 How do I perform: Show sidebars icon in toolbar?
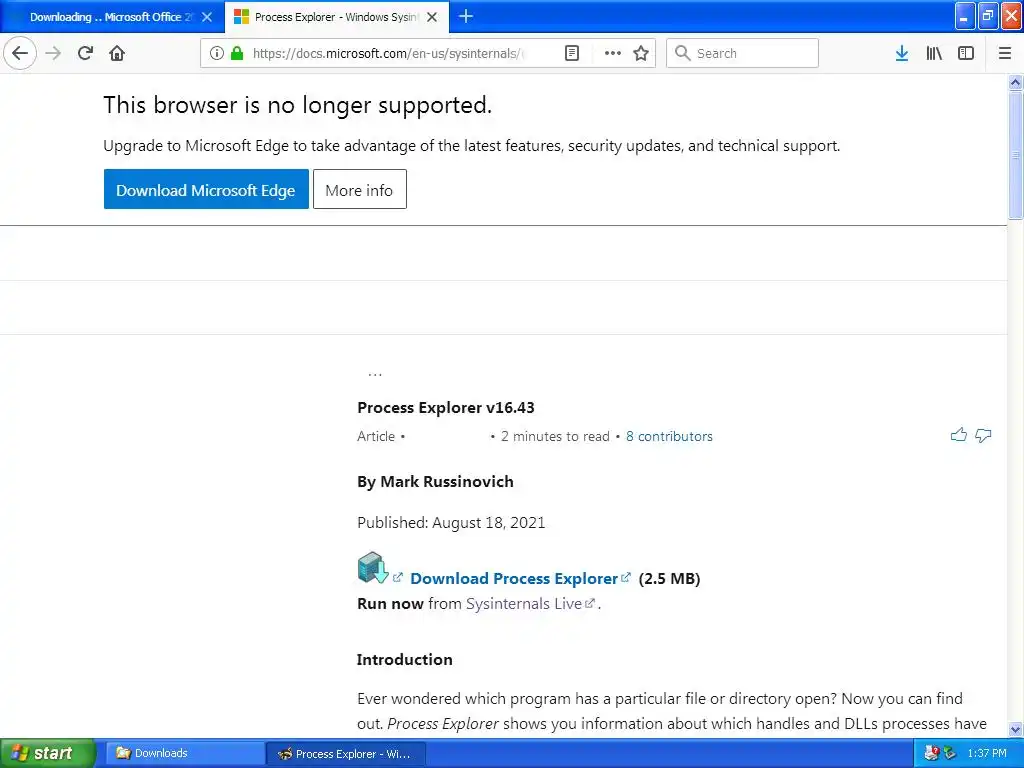tap(966, 53)
